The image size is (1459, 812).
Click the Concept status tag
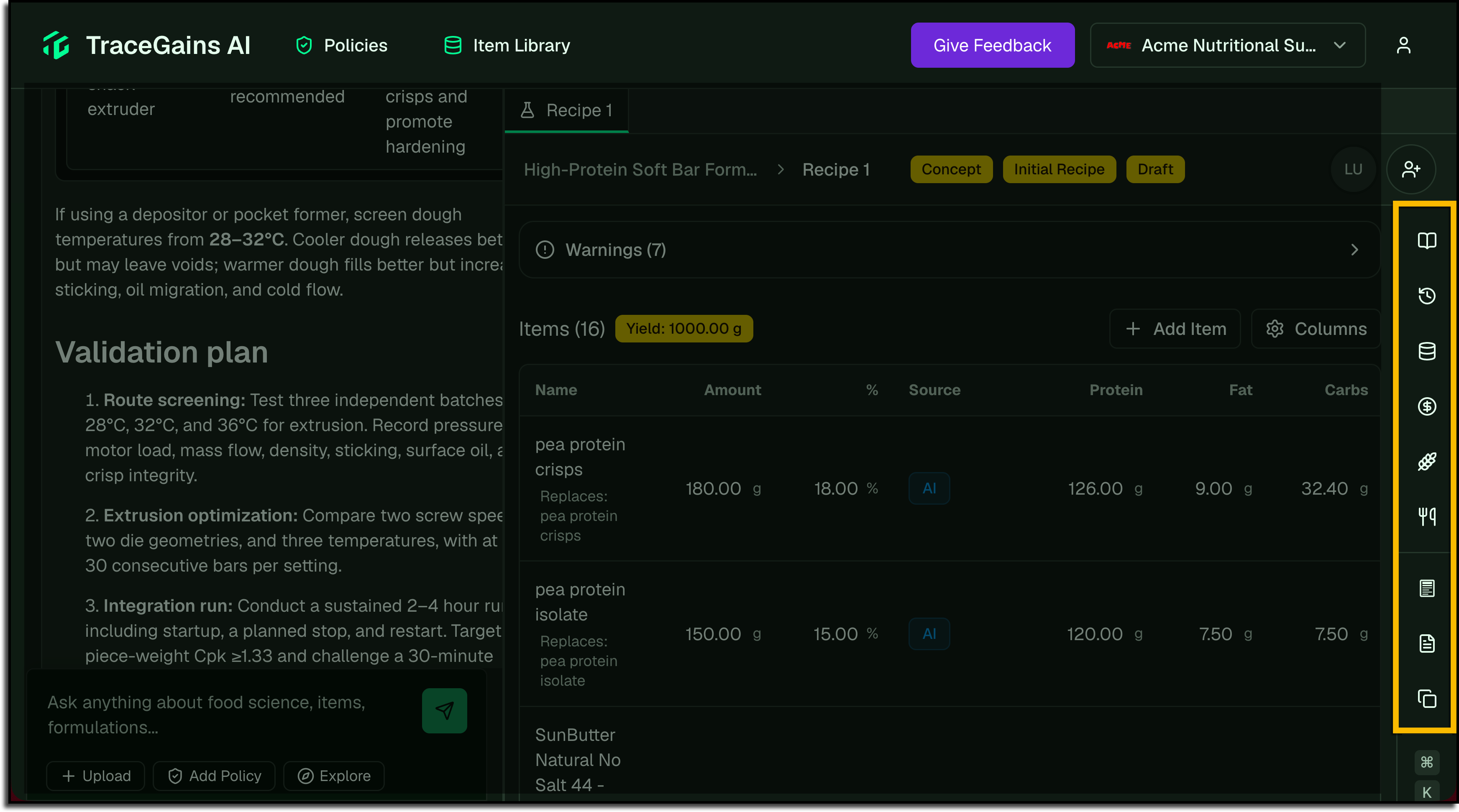[x=951, y=169]
